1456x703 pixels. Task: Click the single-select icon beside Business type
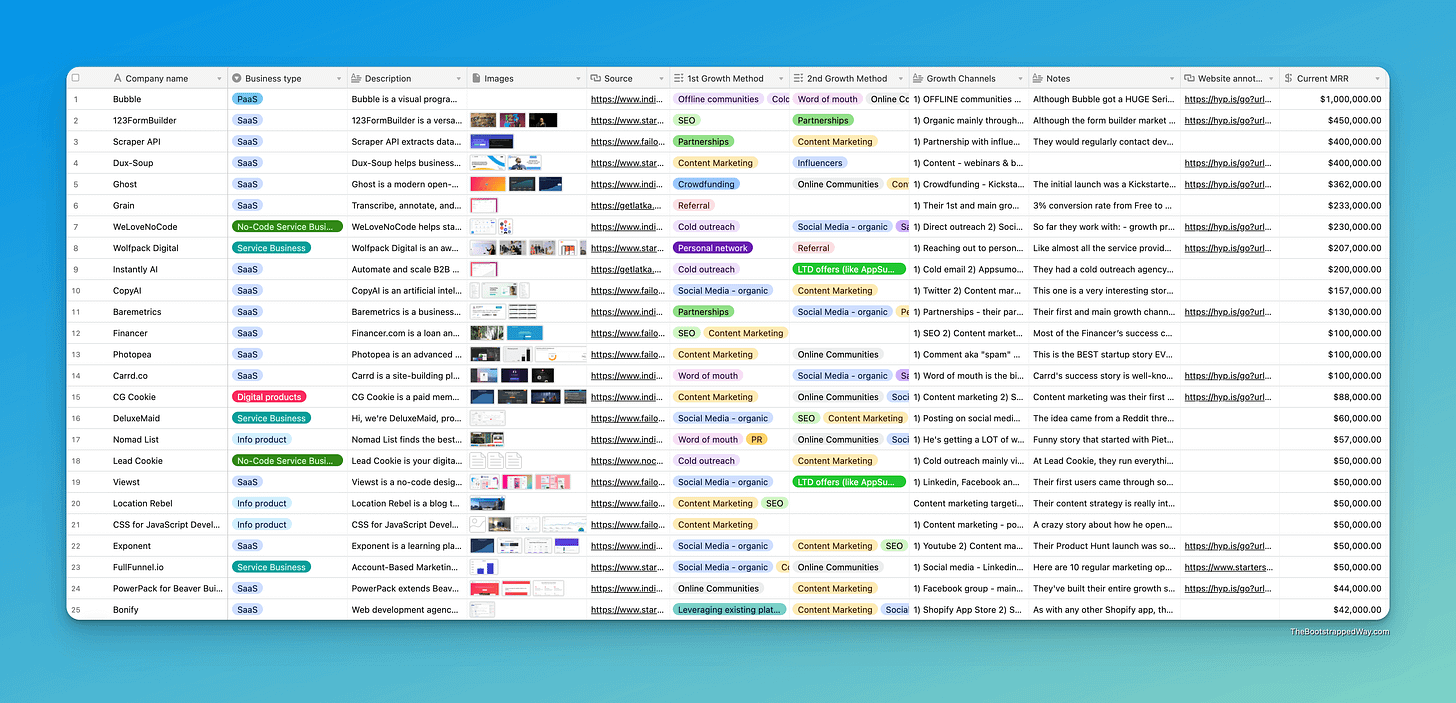(237, 78)
